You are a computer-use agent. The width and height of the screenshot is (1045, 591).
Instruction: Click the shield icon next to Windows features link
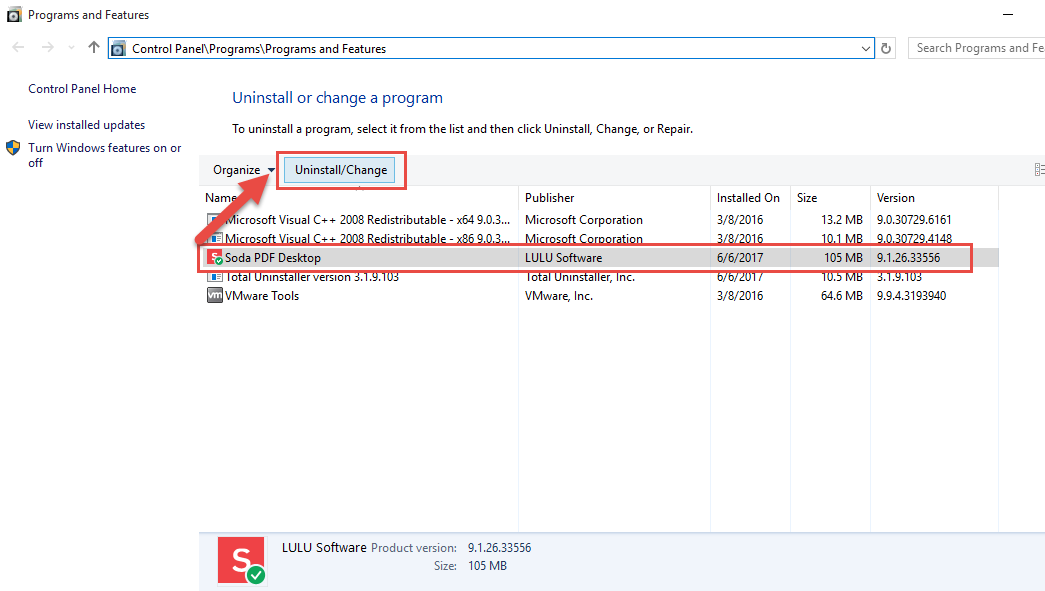click(13, 147)
